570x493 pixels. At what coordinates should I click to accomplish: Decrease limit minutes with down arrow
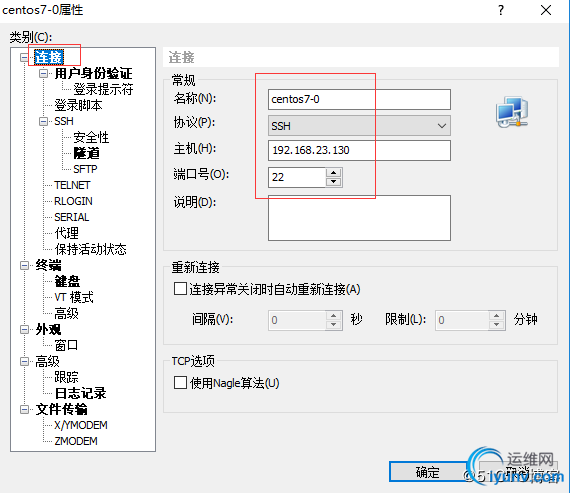[497, 325]
